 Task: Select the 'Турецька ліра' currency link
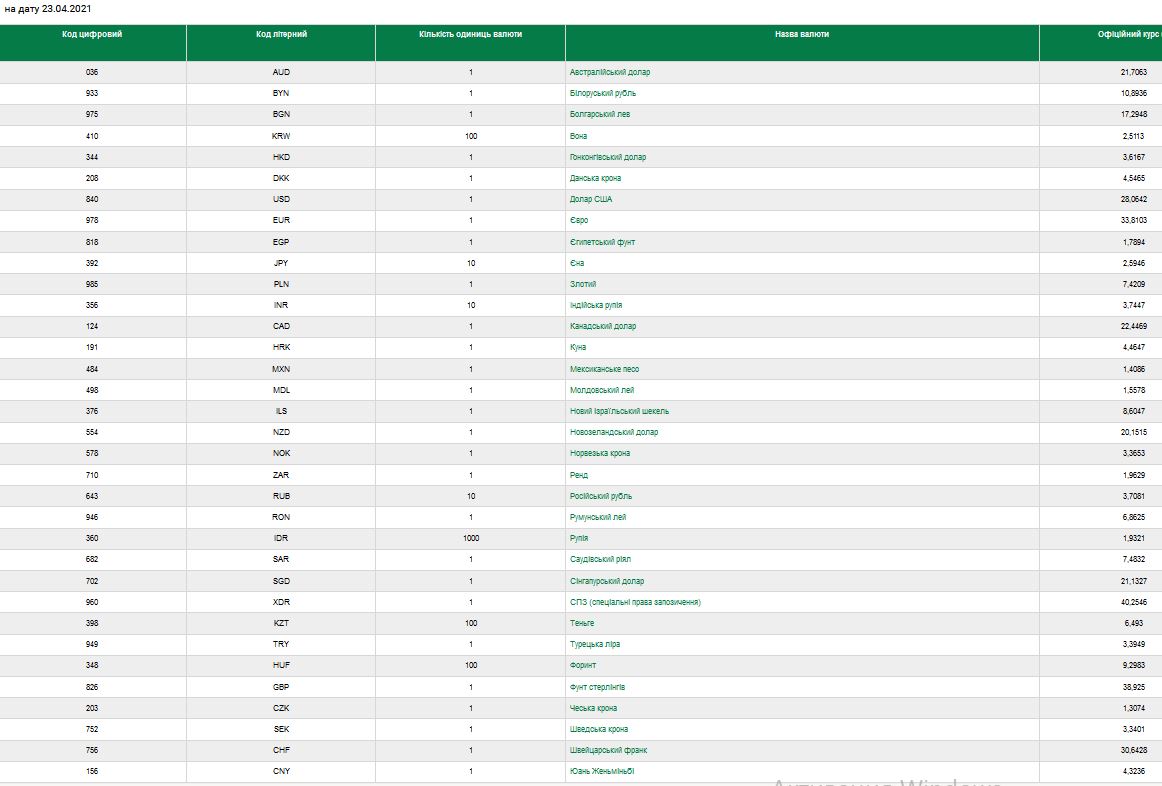[x=595, y=644]
